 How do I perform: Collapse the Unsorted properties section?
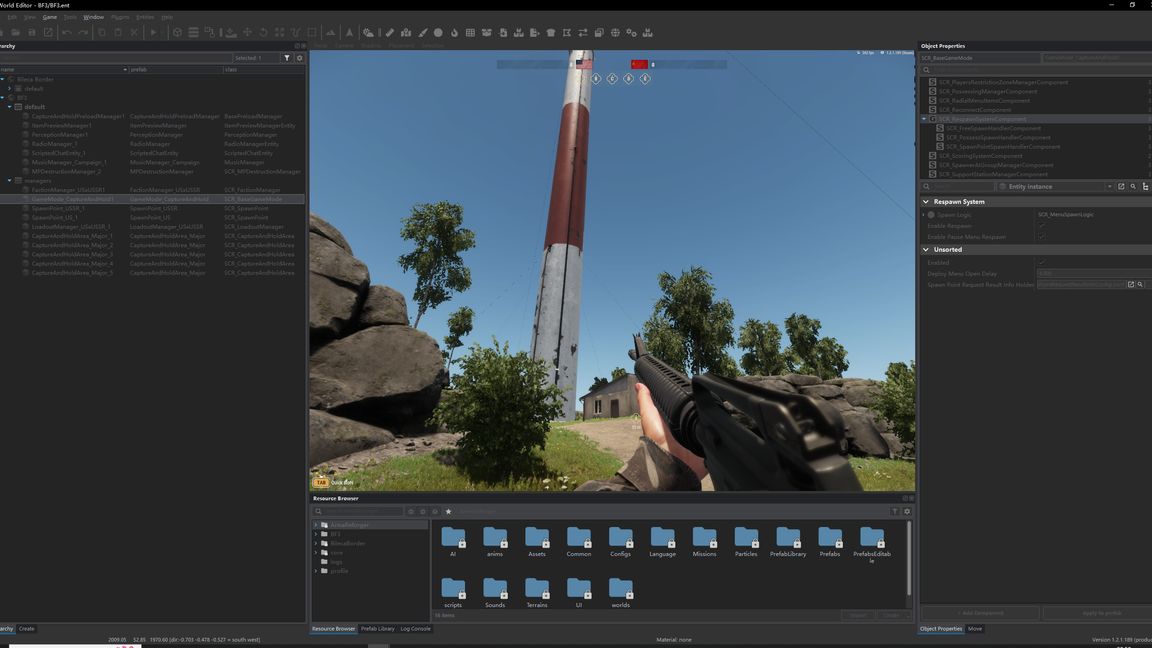point(926,249)
